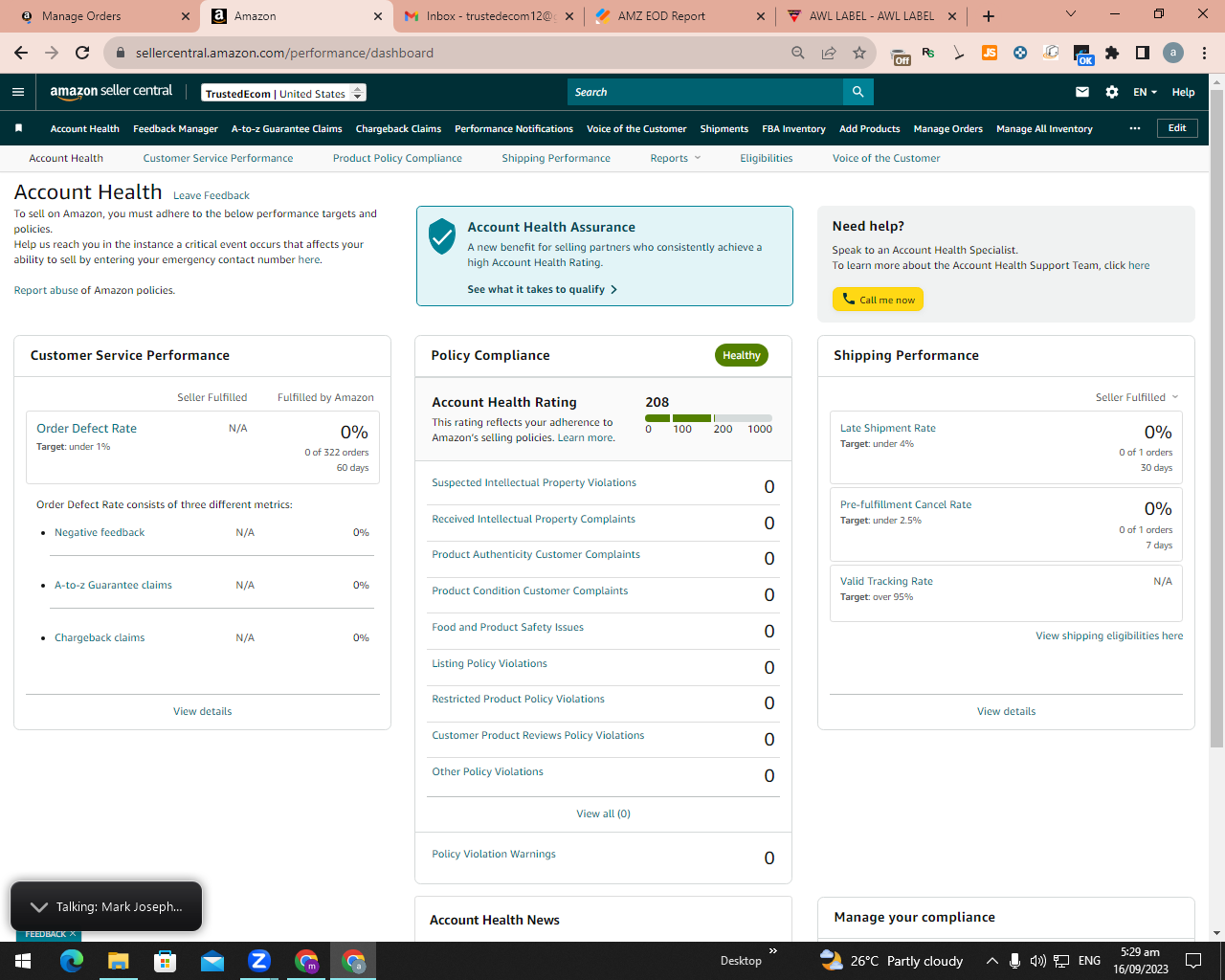
Task: Show hidden system tray icons
Action: pyautogui.click(x=991, y=961)
